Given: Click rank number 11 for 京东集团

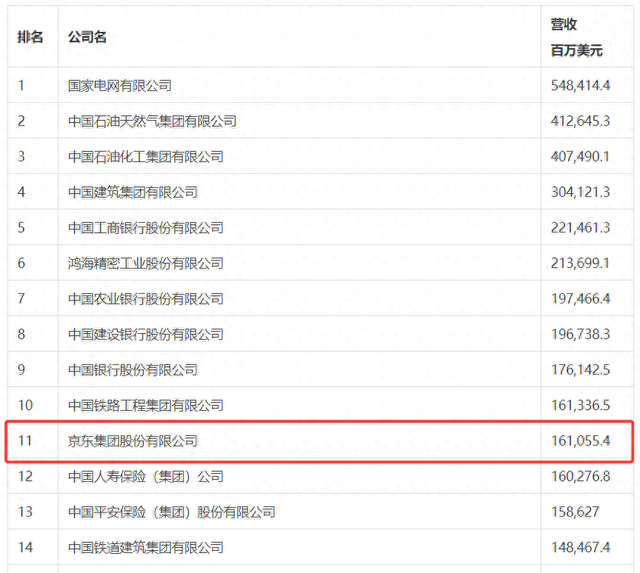Looking at the screenshot, I should click(24, 440).
